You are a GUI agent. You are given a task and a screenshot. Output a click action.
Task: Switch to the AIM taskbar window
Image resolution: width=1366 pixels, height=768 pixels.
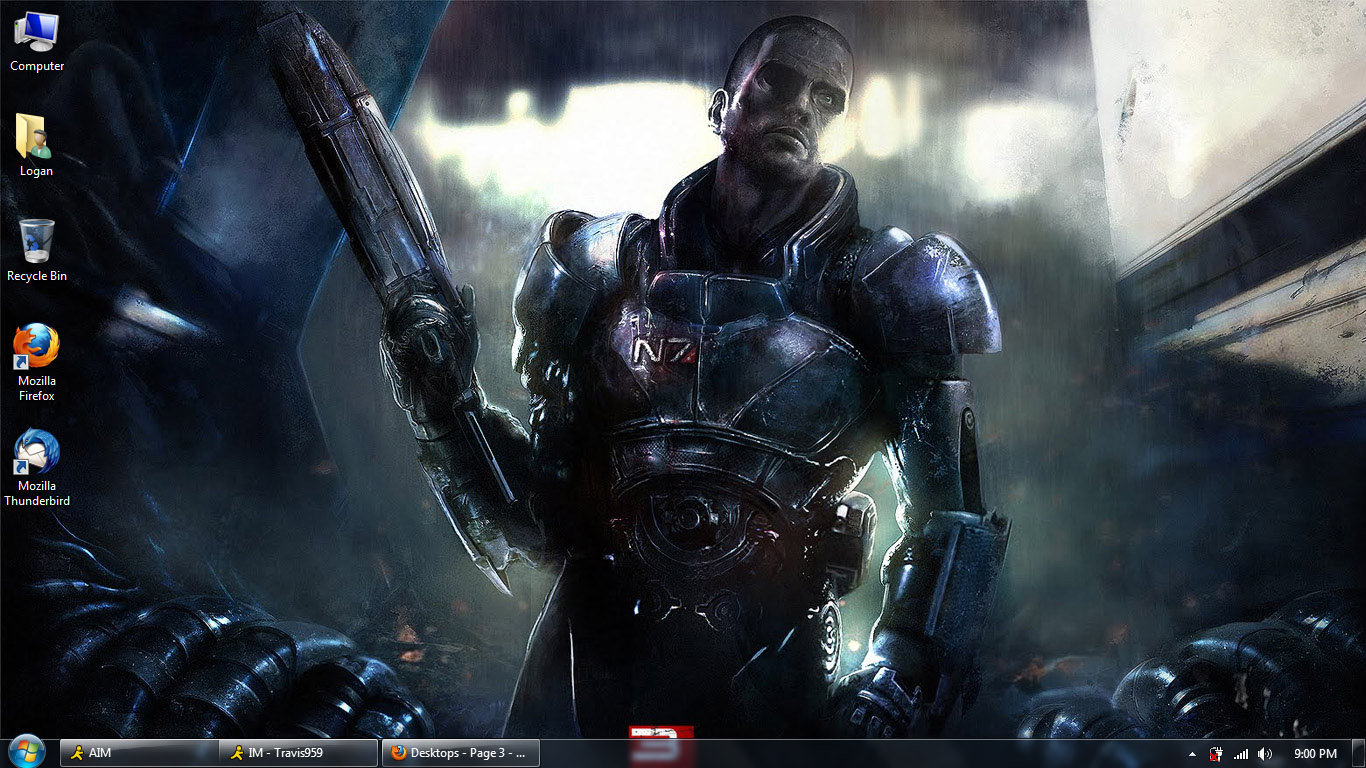point(139,753)
